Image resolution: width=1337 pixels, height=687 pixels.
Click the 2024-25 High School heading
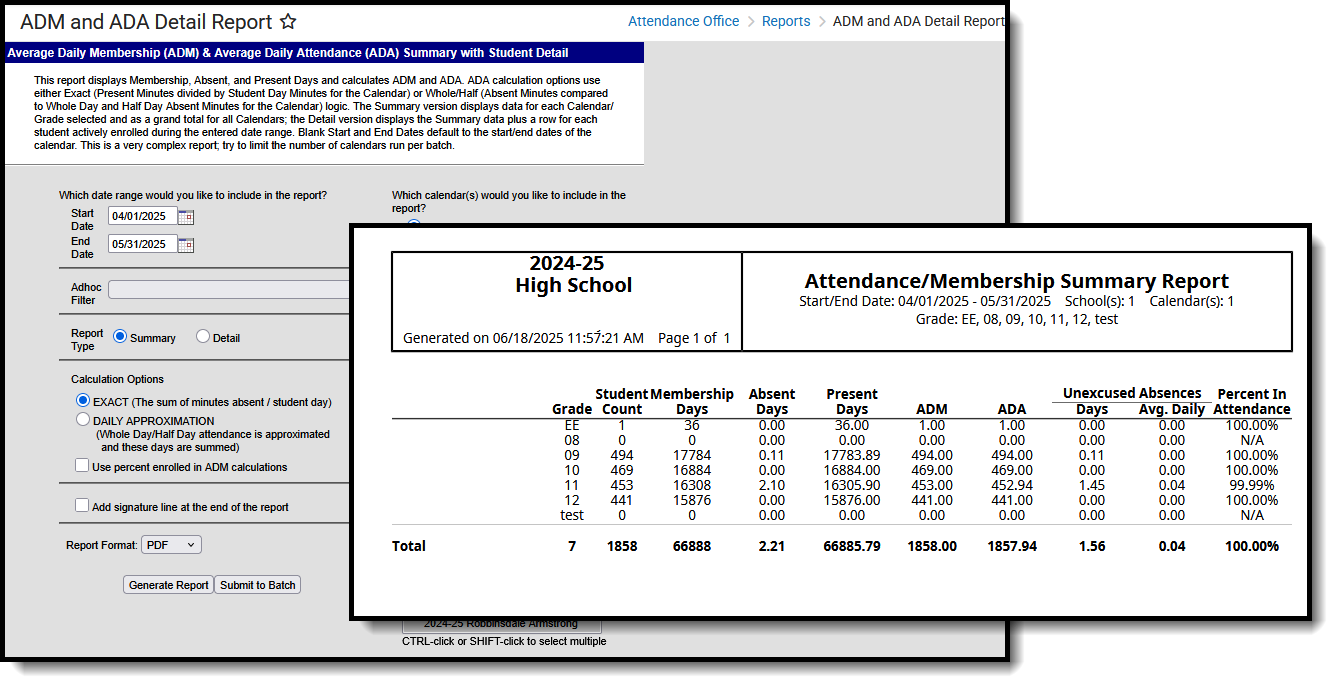[573, 274]
